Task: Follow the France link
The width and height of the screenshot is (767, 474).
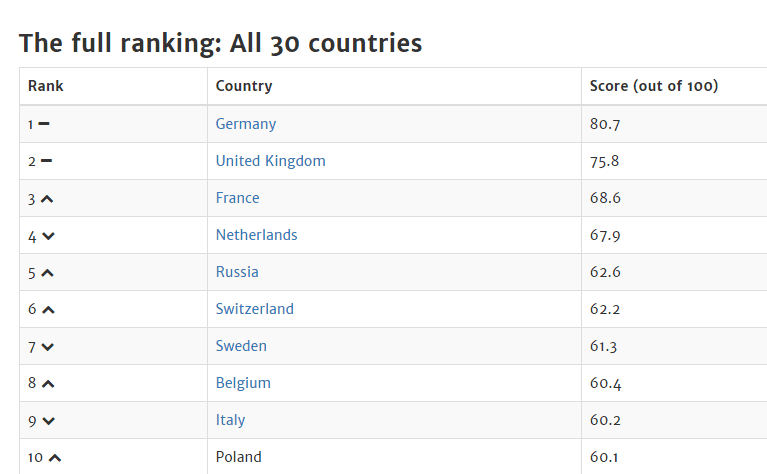Action: (x=237, y=198)
